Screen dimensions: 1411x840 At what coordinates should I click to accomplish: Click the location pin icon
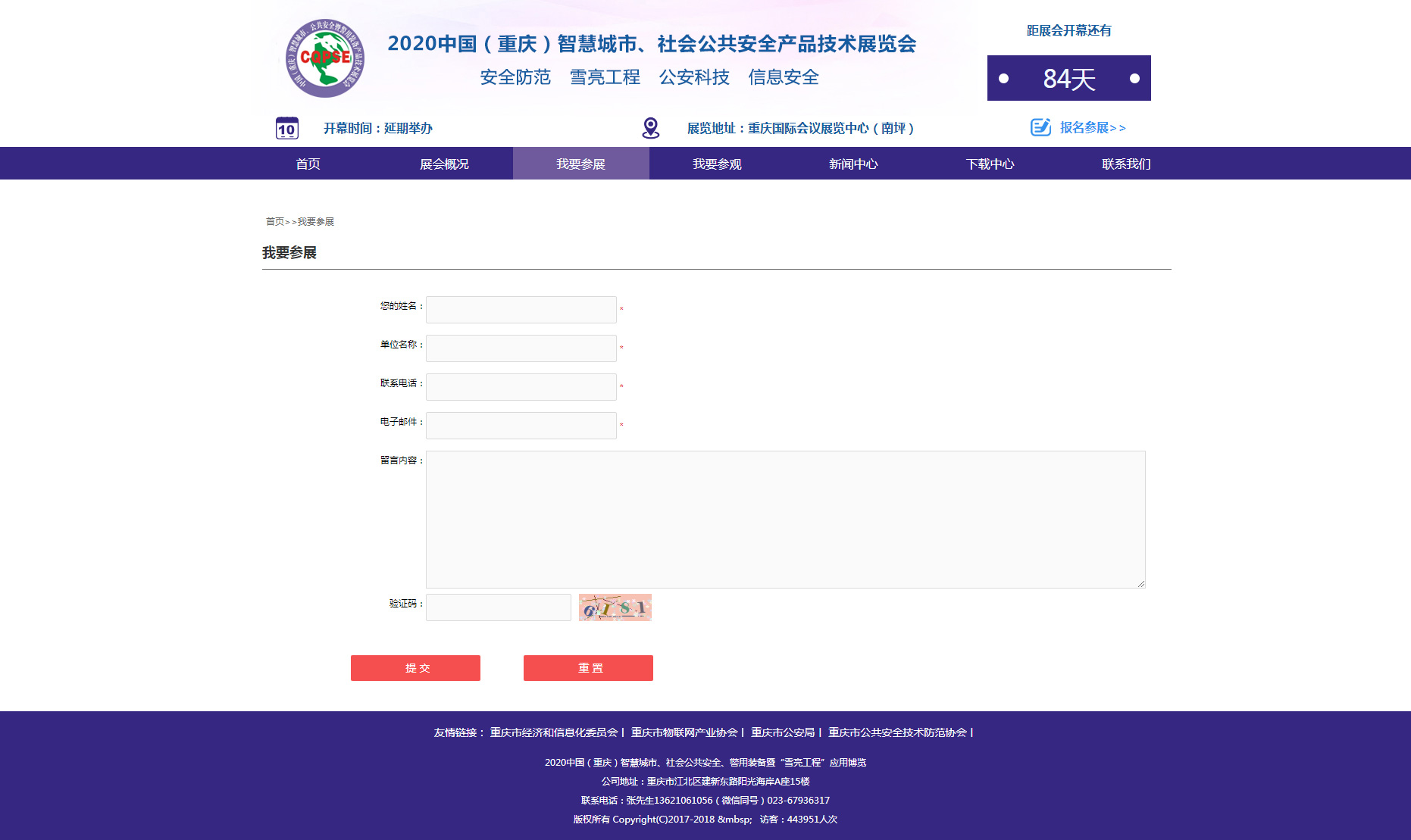(650, 128)
